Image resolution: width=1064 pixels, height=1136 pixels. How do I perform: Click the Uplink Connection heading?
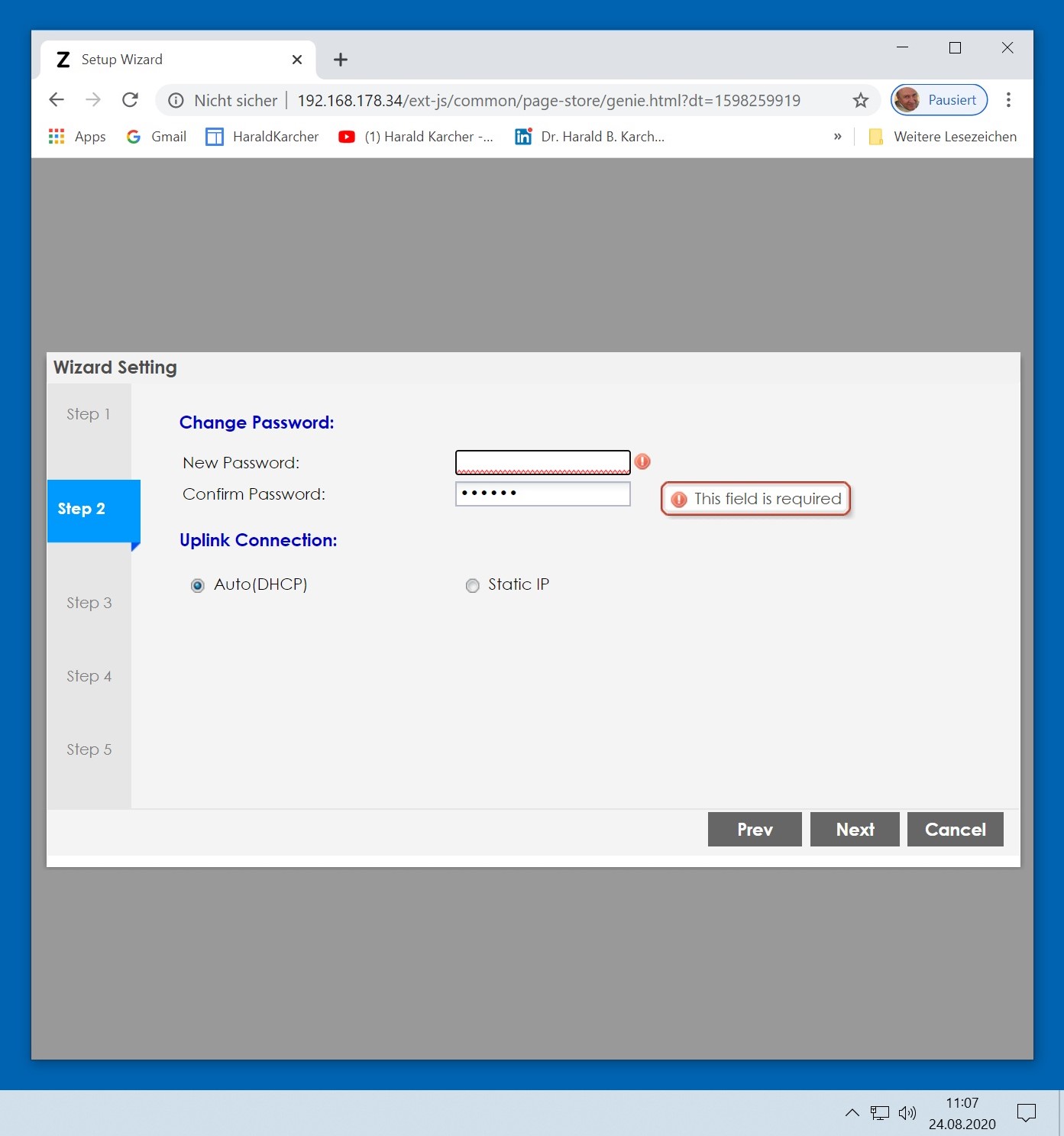(258, 540)
